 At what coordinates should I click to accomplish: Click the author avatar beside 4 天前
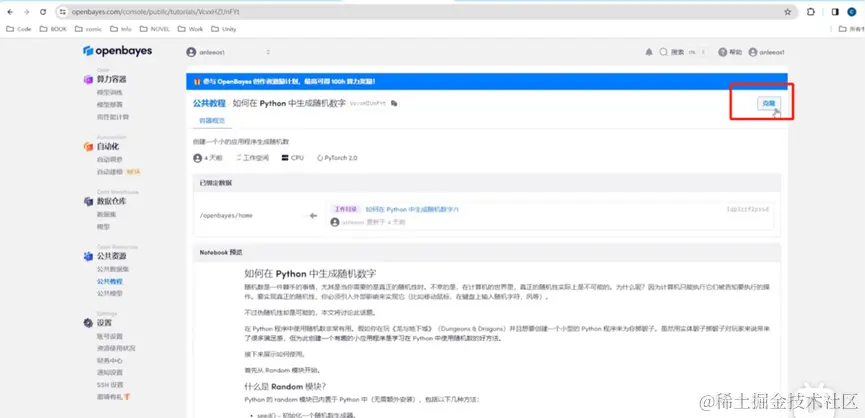point(197,158)
